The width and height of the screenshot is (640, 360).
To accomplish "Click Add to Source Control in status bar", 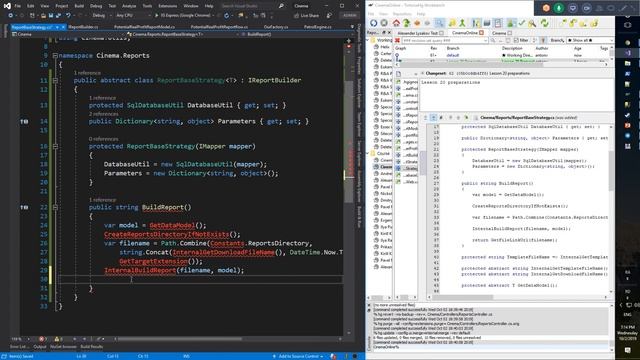I will [x=298, y=356].
